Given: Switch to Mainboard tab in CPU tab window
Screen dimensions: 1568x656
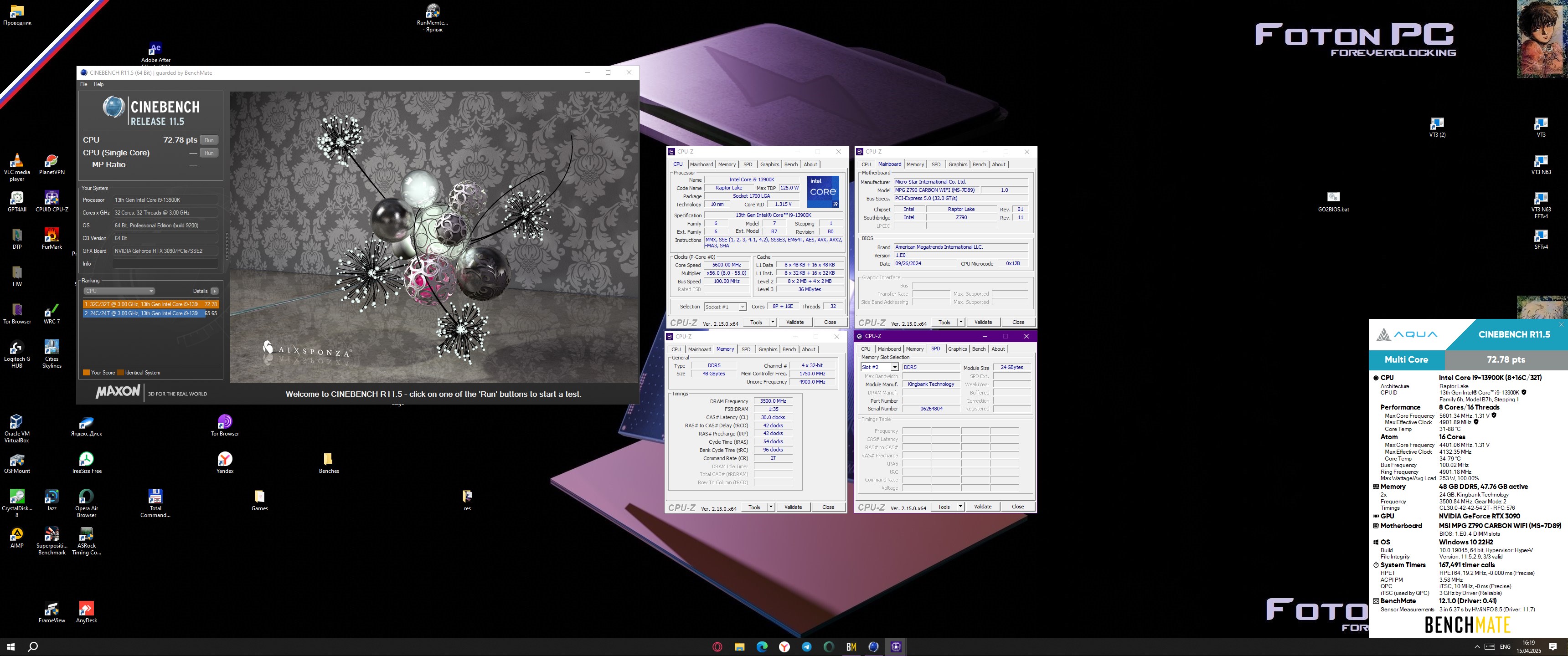Looking at the screenshot, I should click(x=701, y=164).
